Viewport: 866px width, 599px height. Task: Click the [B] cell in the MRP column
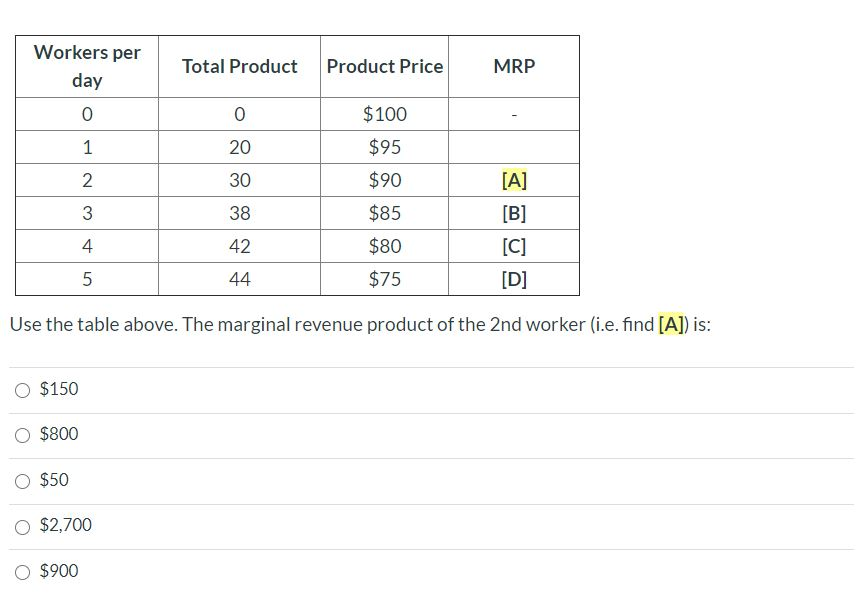click(x=513, y=212)
